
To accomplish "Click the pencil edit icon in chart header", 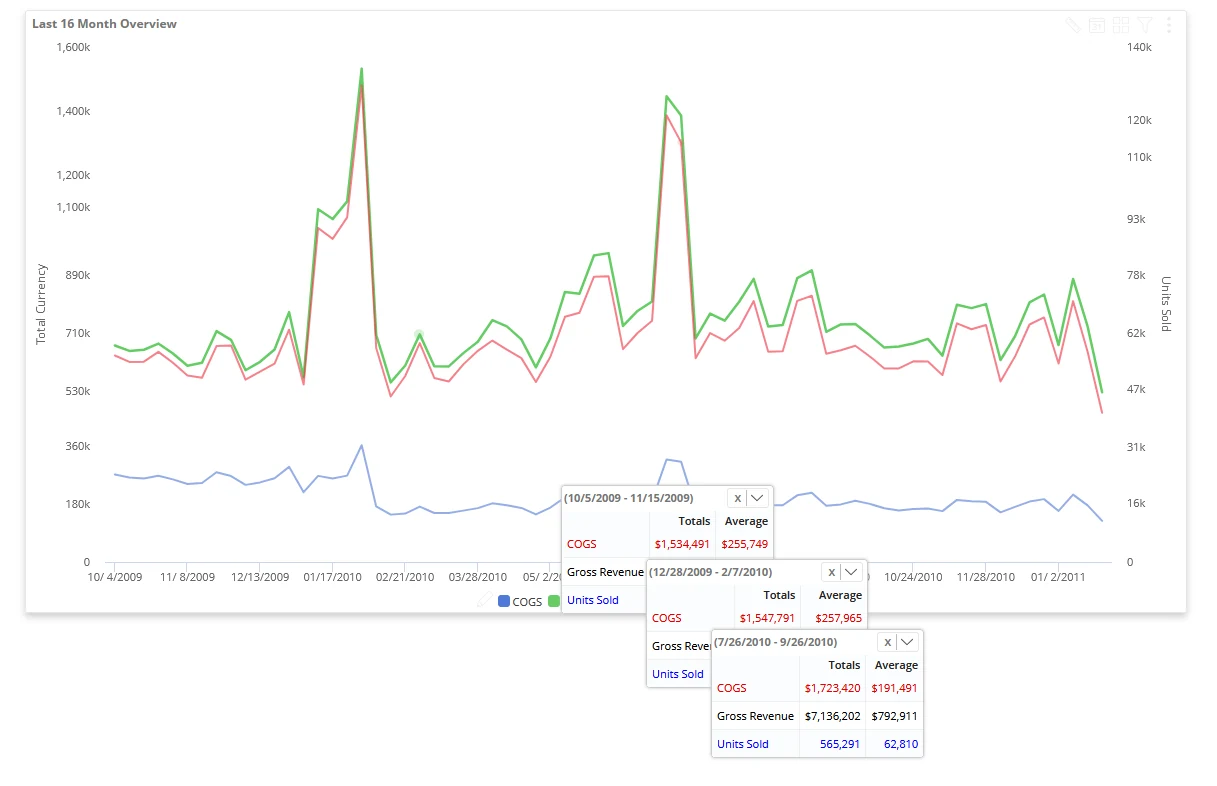I will click(1071, 25).
